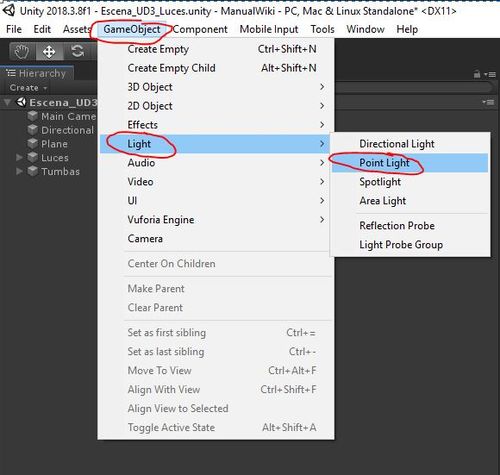
Task: Click the scene Unity icon beside Escena_UD3
Action: click(x=21, y=102)
